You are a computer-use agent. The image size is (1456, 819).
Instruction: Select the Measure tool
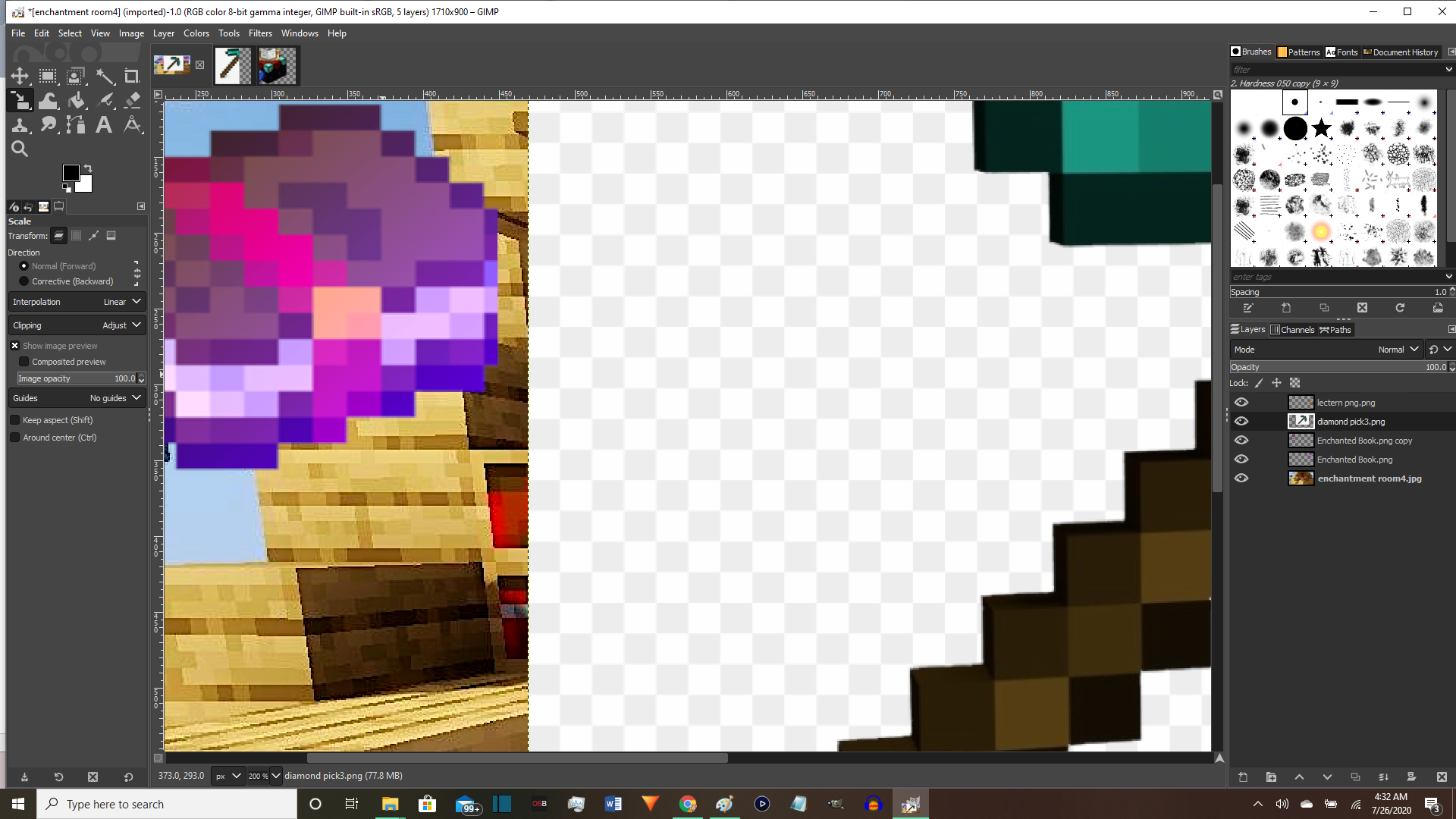coord(132,125)
